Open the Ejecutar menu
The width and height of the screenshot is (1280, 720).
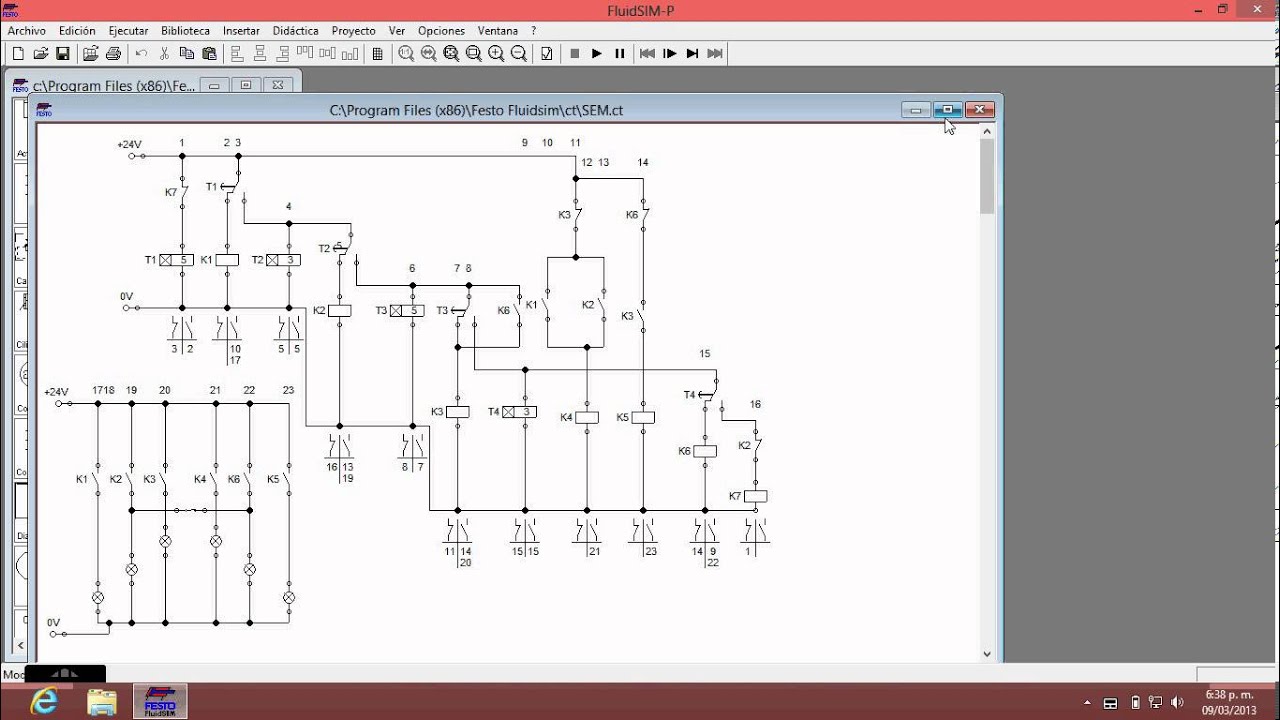coord(128,31)
